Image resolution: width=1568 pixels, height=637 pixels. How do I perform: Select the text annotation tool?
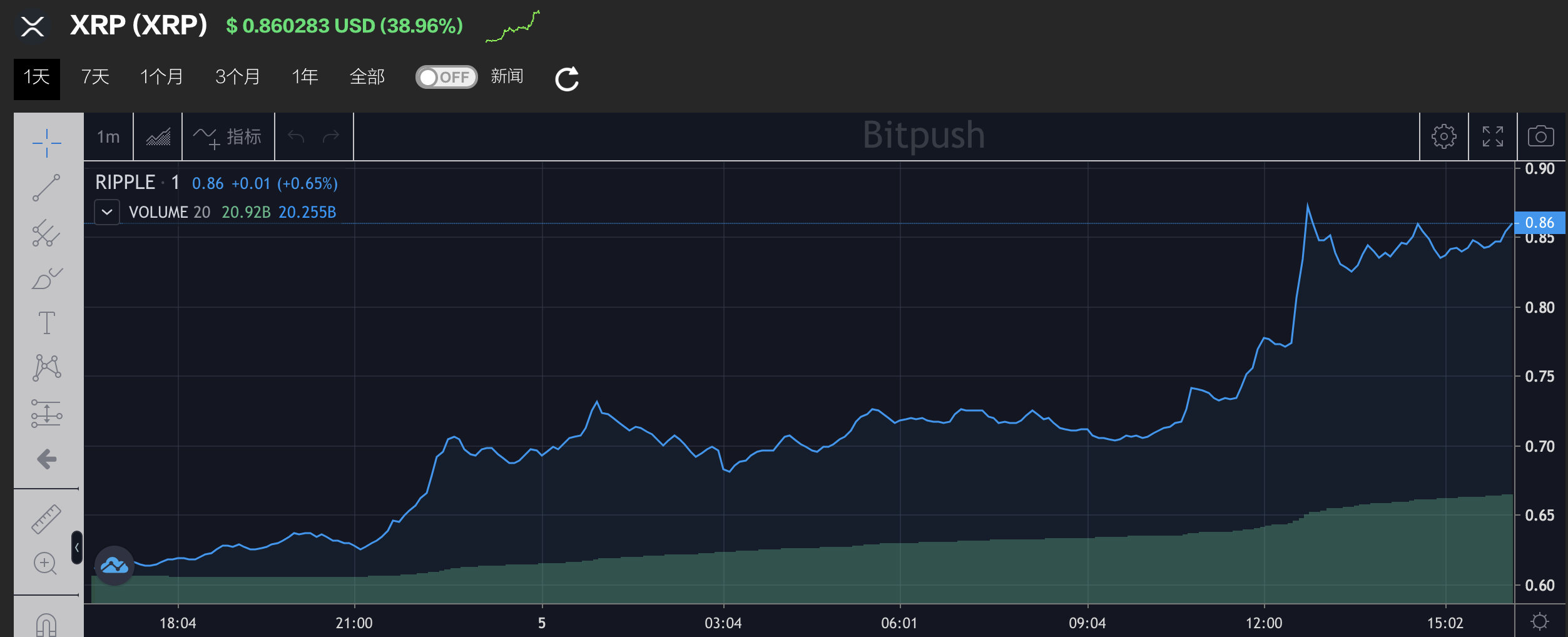coord(47,323)
